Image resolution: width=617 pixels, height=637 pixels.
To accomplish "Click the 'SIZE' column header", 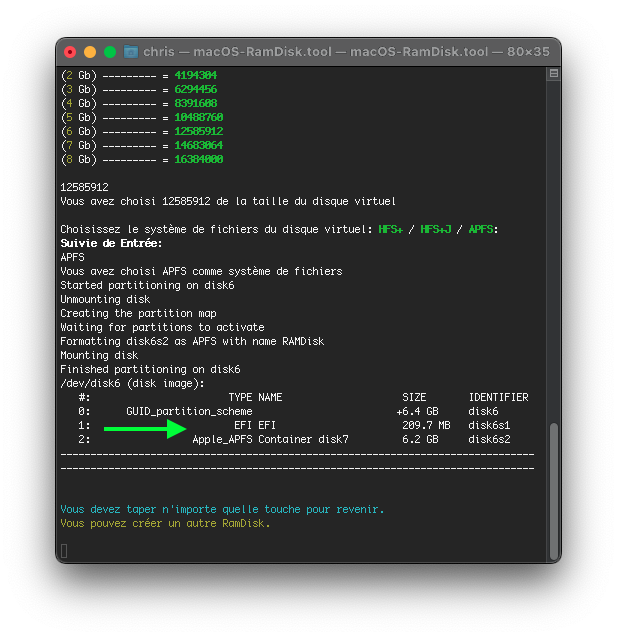I will [x=414, y=397].
